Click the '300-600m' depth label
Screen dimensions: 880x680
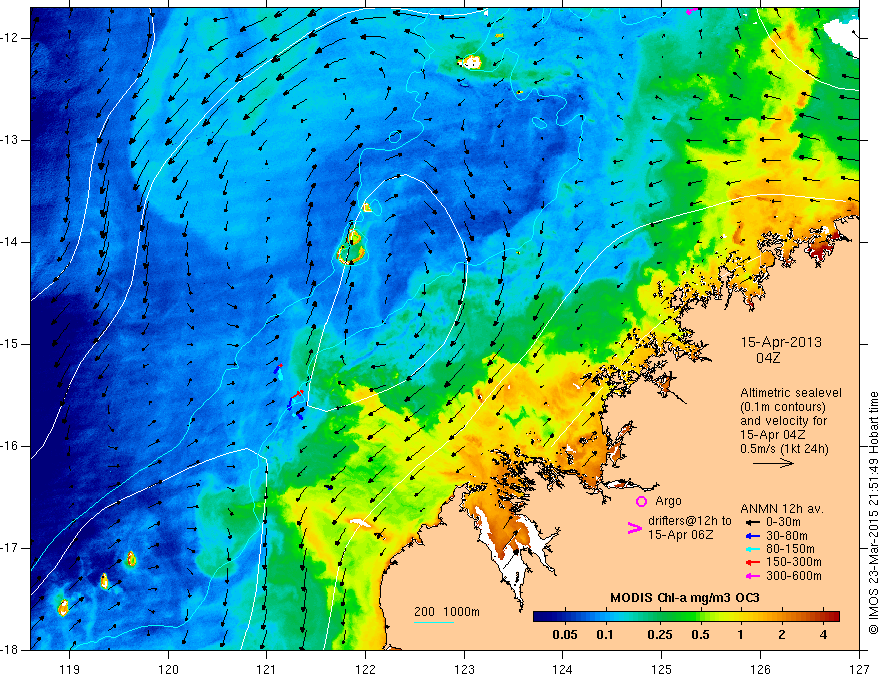[x=794, y=576]
